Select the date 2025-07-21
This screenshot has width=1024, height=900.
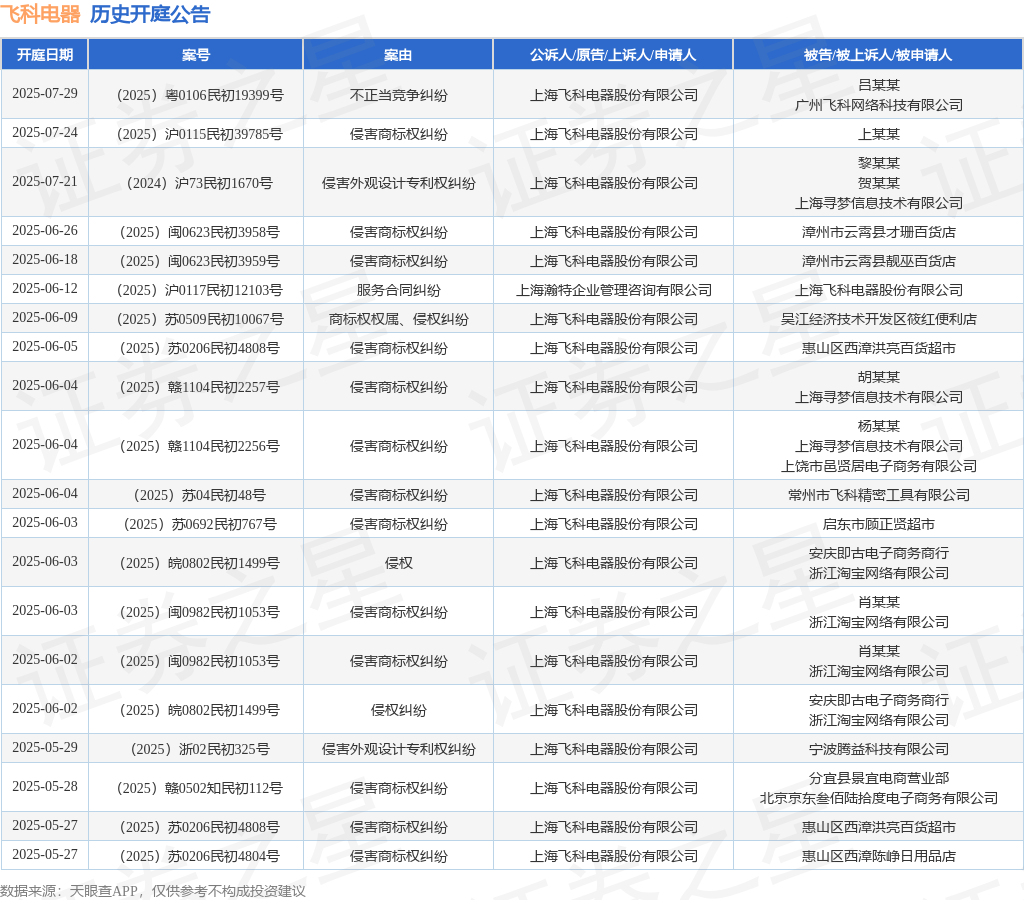[44, 182]
